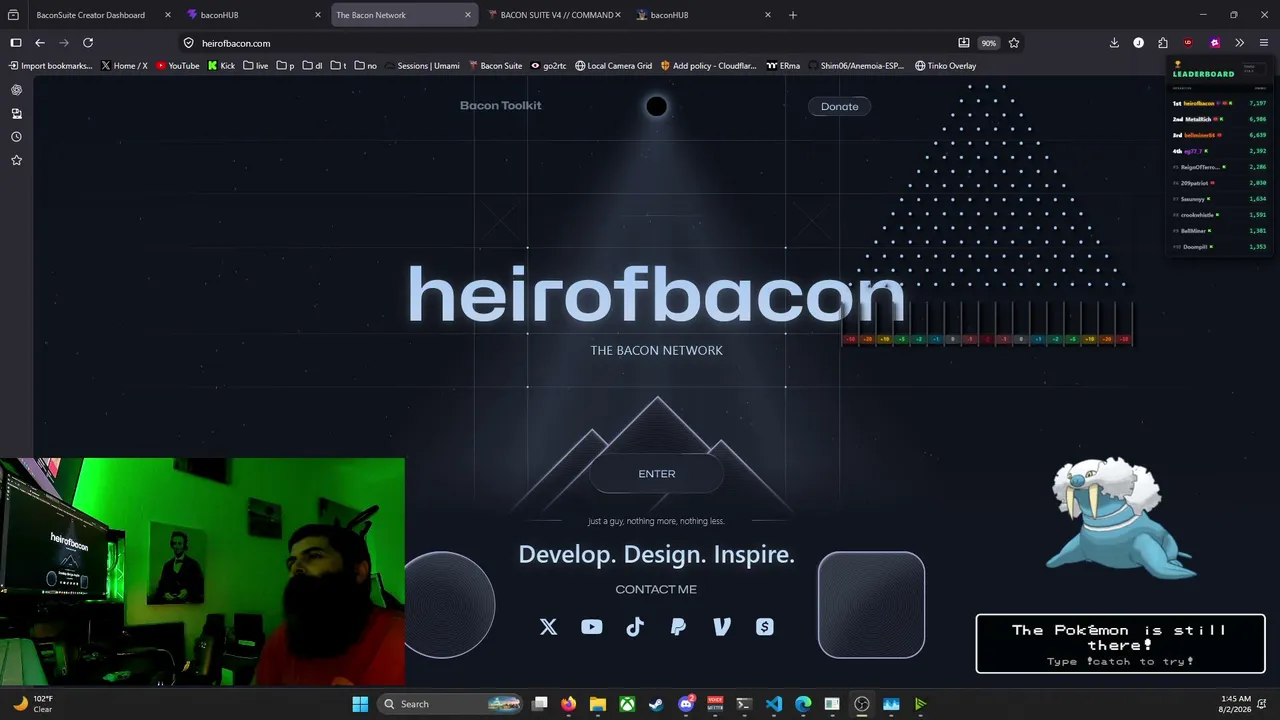Click the ENTER button
This screenshot has height=720, width=1280.
(x=657, y=474)
